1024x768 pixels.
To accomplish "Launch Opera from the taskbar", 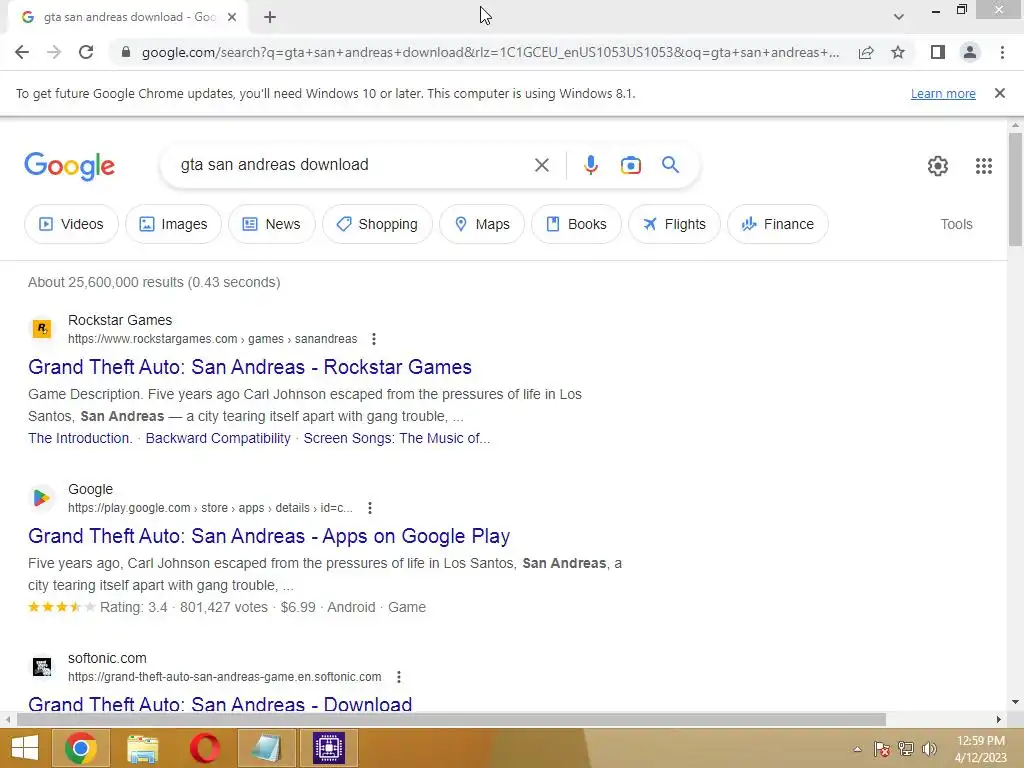I will point(204,748).
